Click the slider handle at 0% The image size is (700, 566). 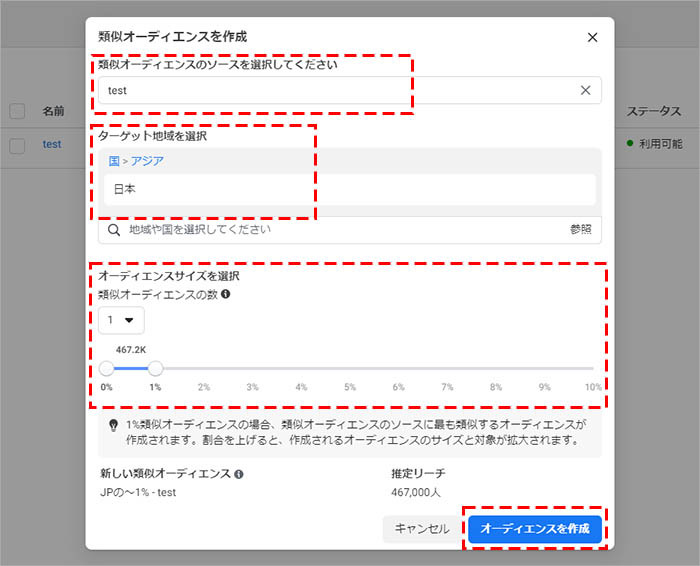[106, 368]
